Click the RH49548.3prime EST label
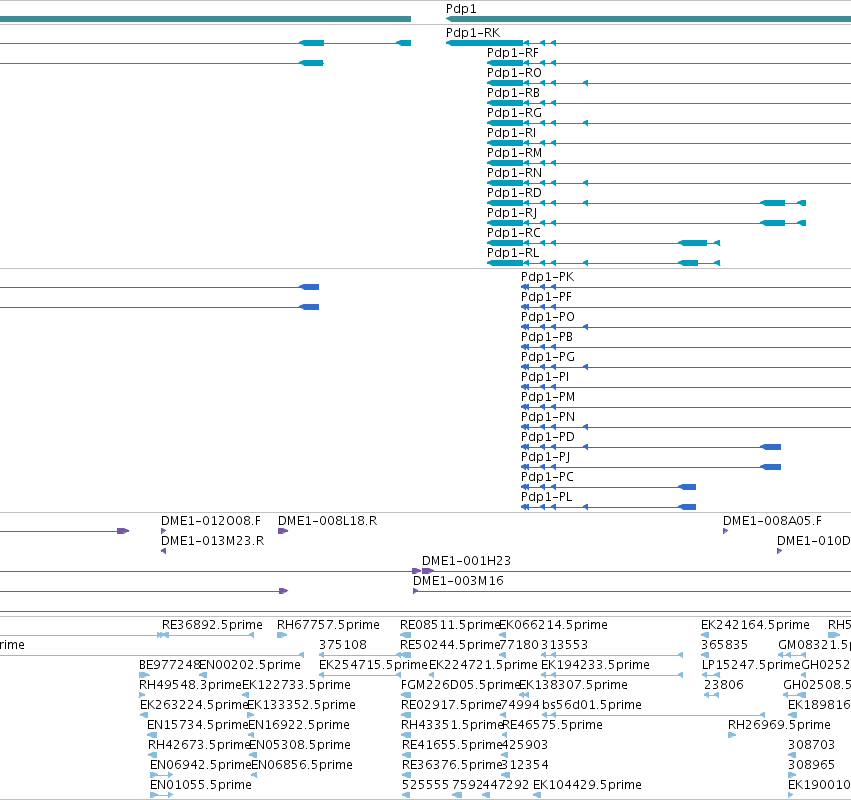The image size is (851, 800). [x=190, y=685]
